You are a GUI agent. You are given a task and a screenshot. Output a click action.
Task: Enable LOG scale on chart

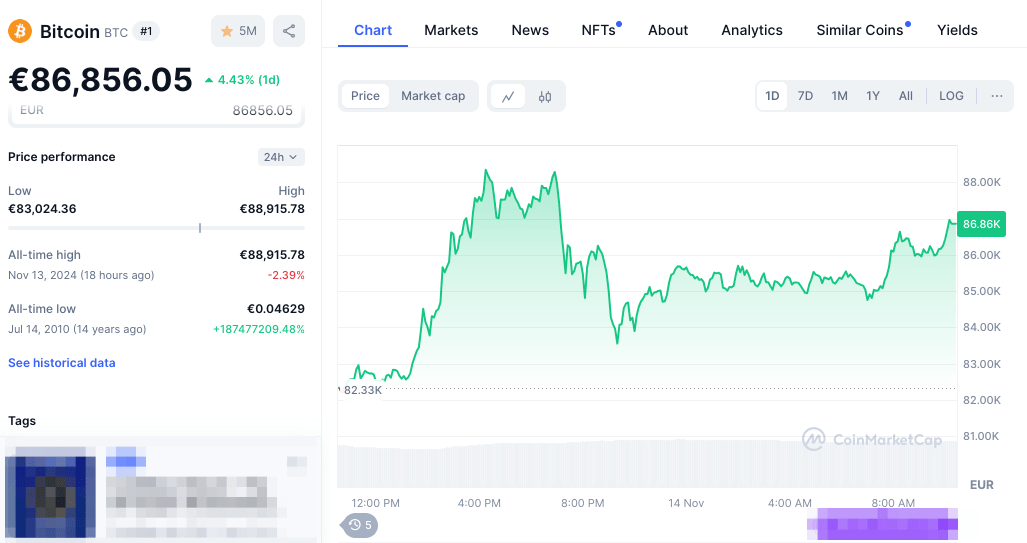(x=951, y=96)
